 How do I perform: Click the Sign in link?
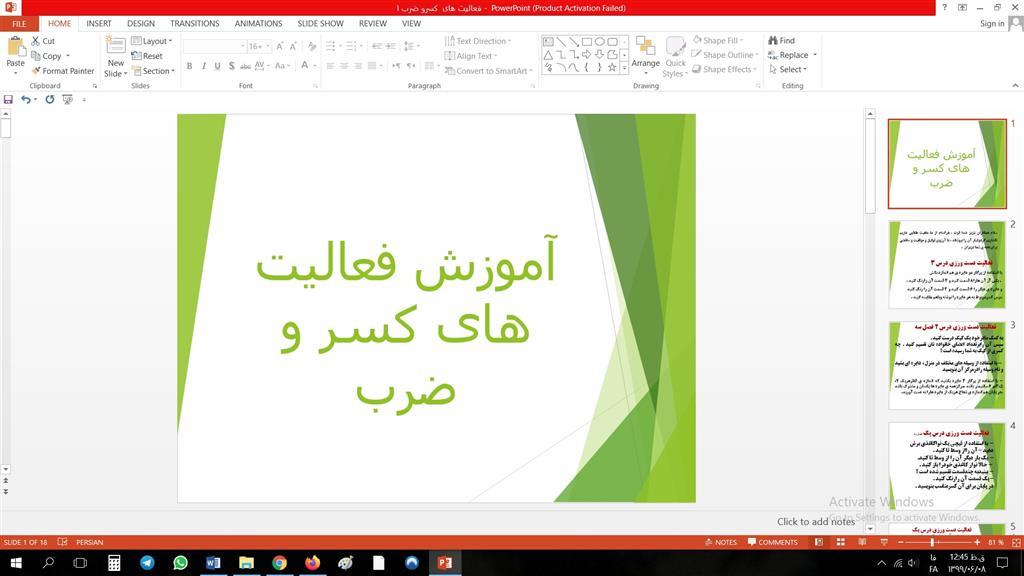point(991,23)
